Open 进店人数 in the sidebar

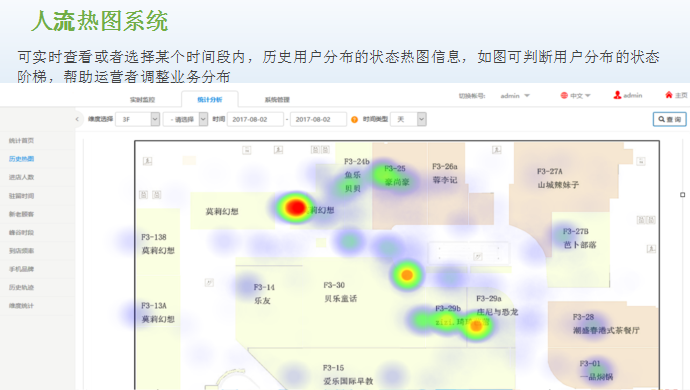21,177
